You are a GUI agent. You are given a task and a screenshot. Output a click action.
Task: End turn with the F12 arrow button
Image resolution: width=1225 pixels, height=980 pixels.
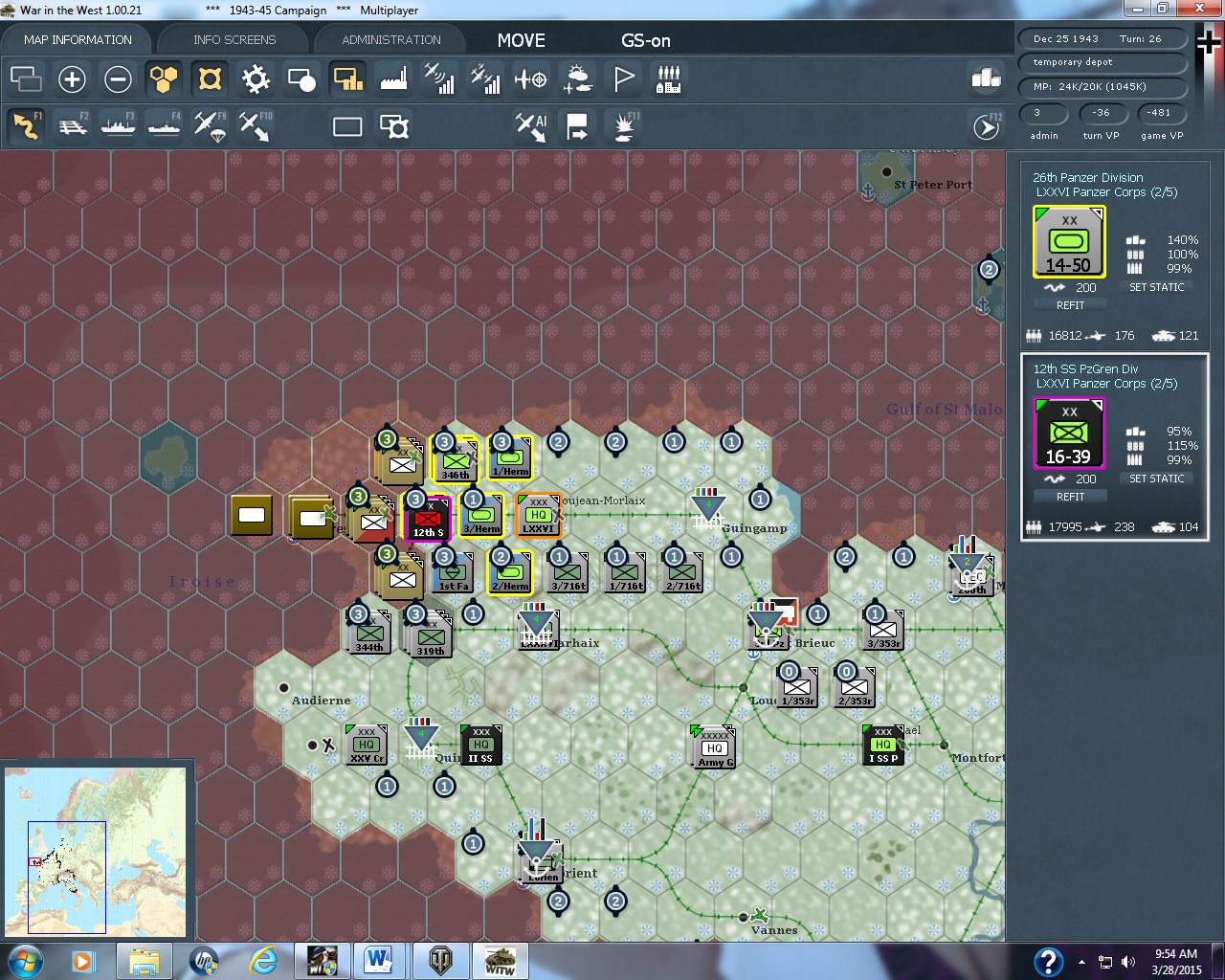[x=987, y=126]
